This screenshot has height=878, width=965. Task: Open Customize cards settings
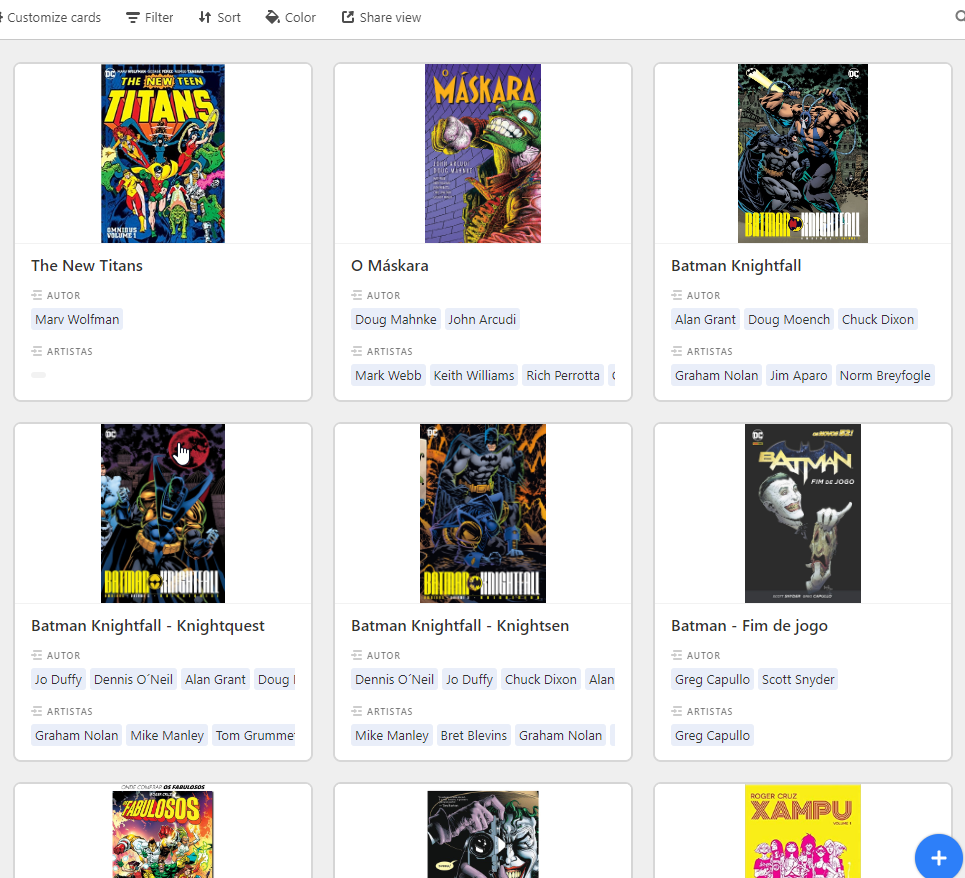tap(51, 17)
